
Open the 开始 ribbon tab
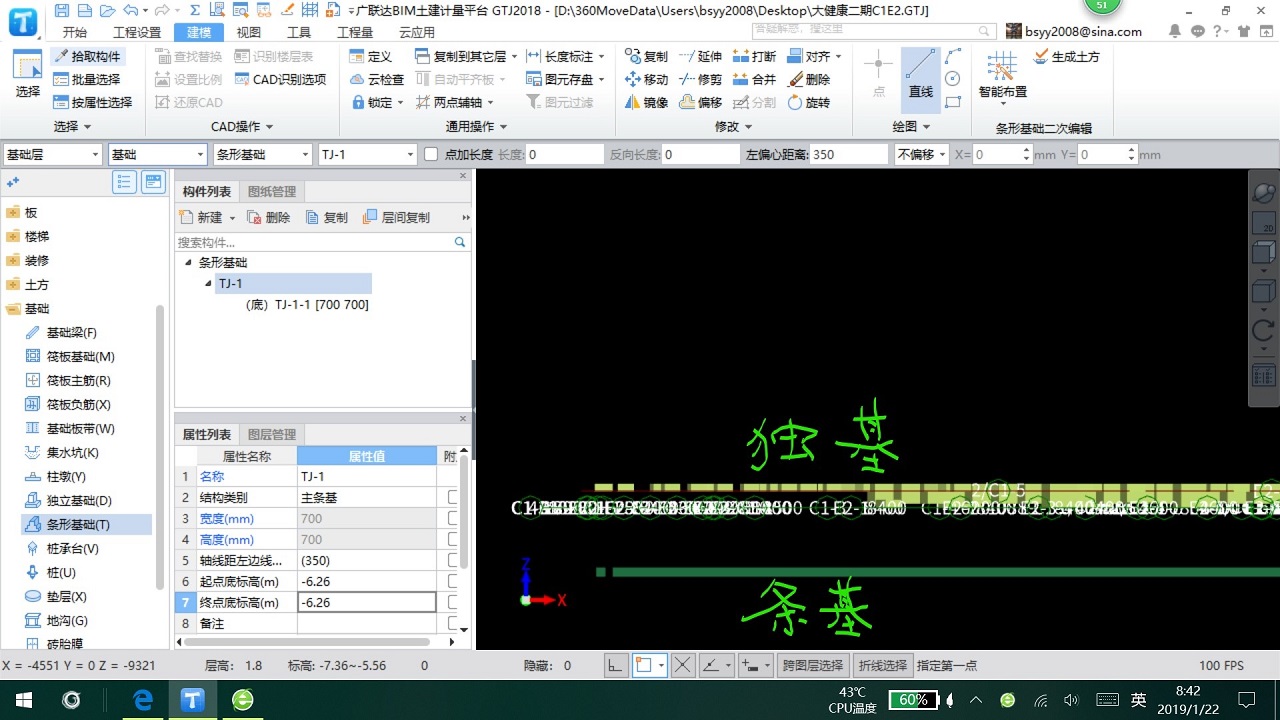pyautogui.click(x=75, y=32)
